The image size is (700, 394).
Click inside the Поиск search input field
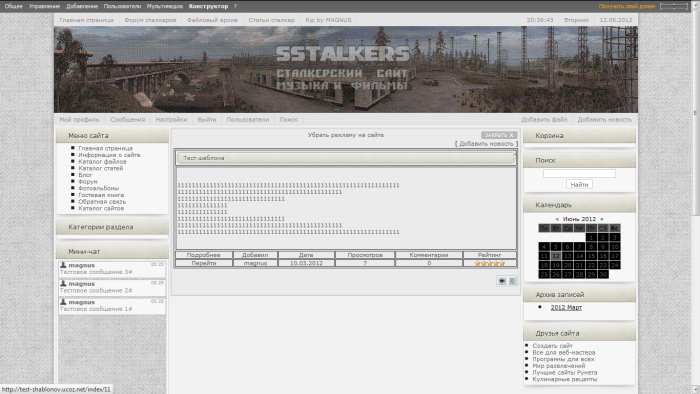579,173
